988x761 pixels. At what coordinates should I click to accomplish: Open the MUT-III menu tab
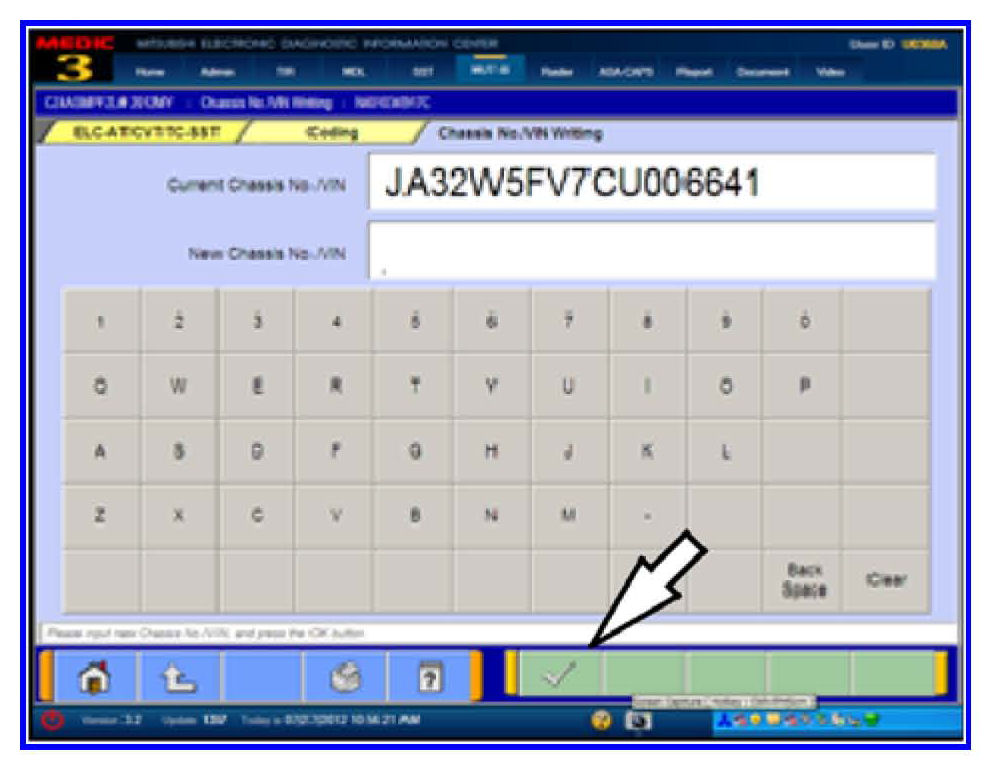click(482, 71)
